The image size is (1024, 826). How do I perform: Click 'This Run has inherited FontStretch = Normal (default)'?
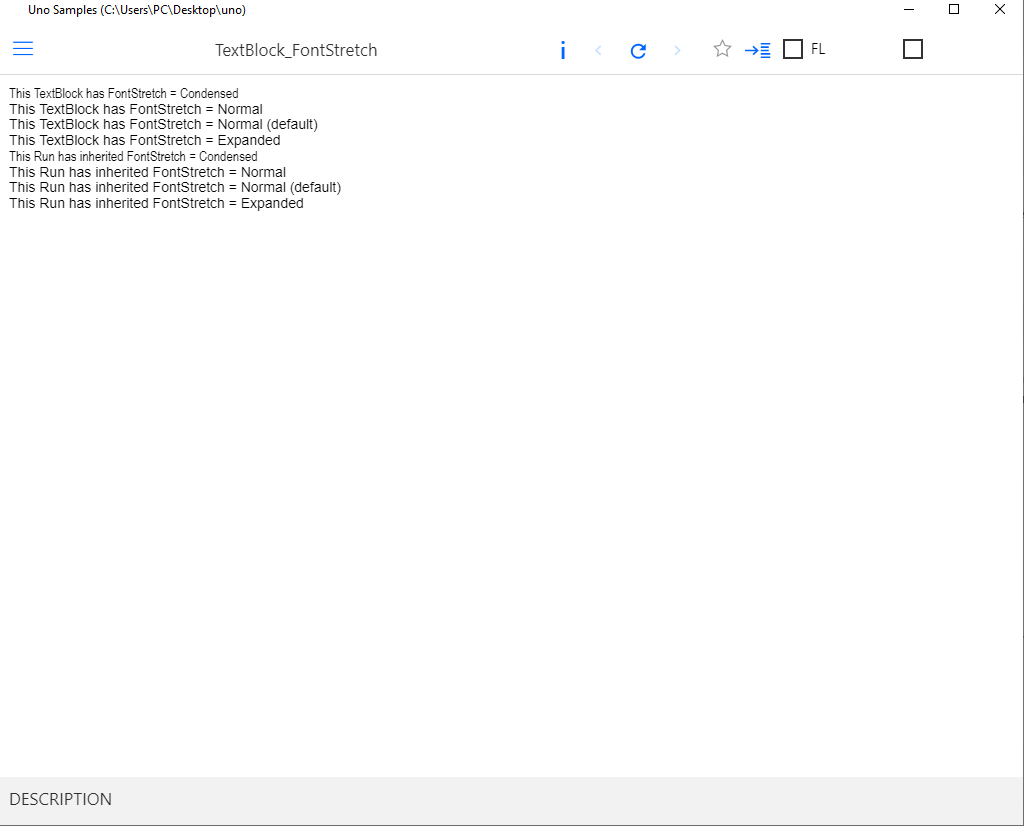(x=175, y=187)
